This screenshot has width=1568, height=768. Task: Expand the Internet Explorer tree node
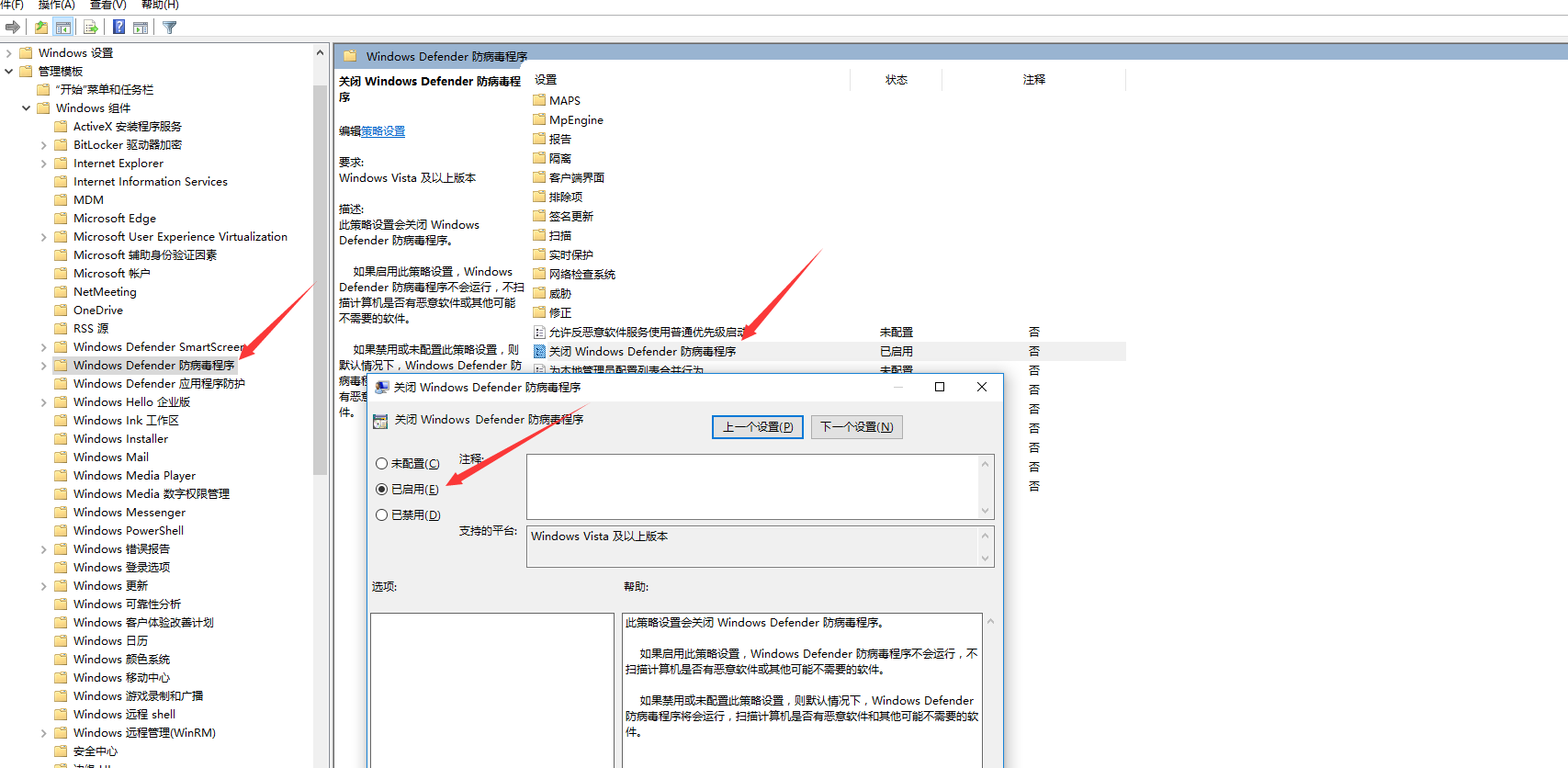pos(44,164)
